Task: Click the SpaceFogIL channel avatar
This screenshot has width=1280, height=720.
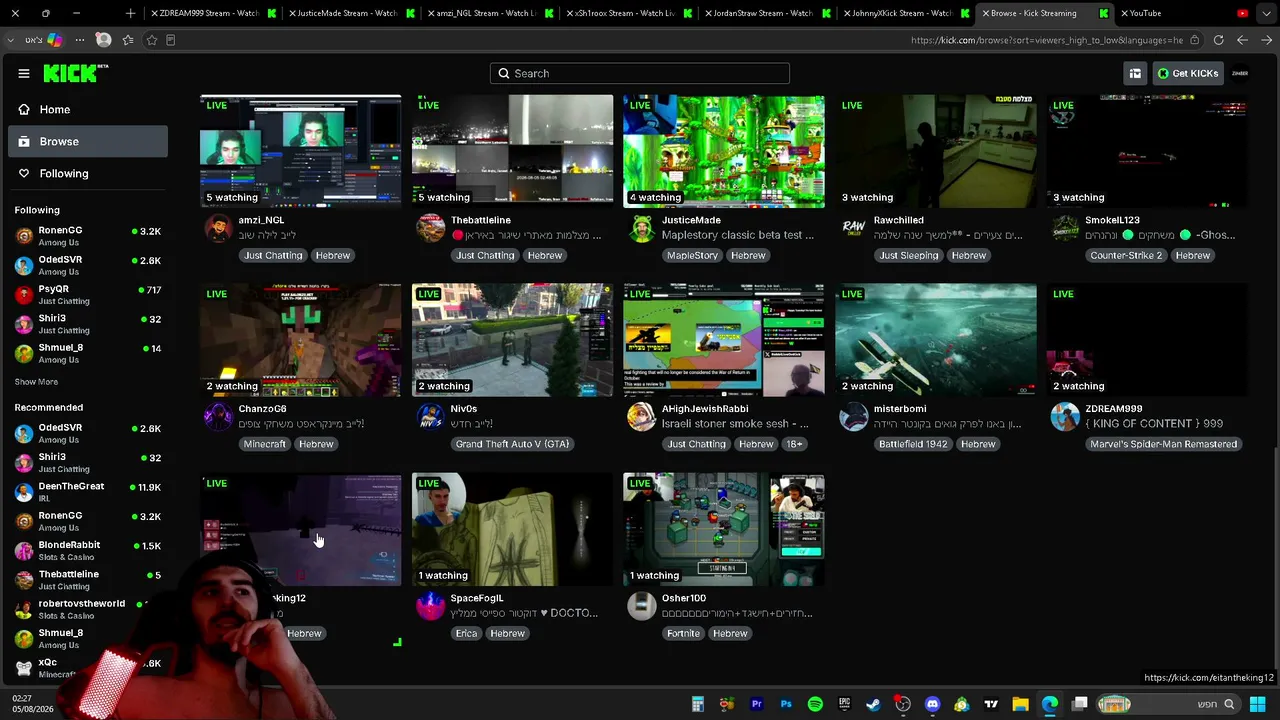Action: [x=430, y=606]
